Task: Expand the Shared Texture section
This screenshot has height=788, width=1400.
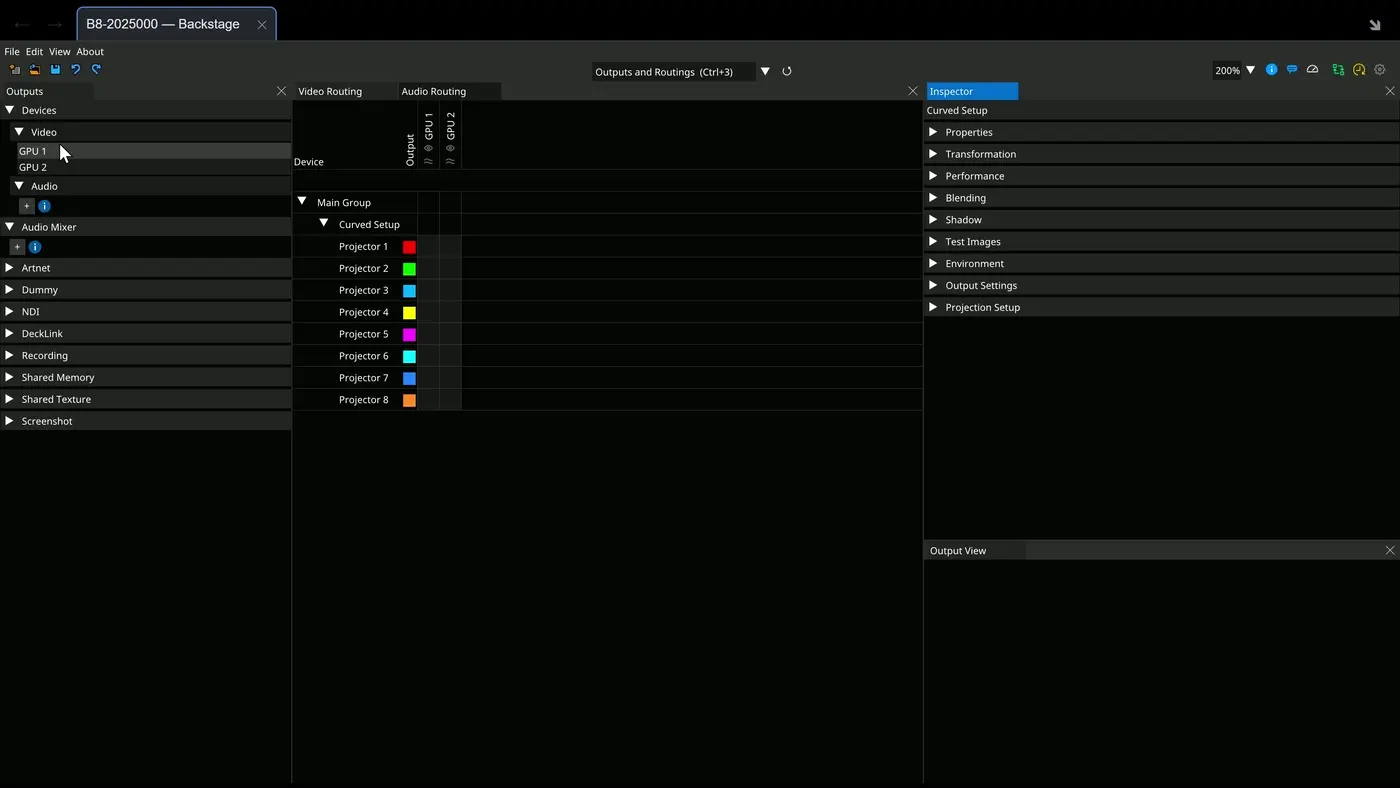Action: click(9, 399)
